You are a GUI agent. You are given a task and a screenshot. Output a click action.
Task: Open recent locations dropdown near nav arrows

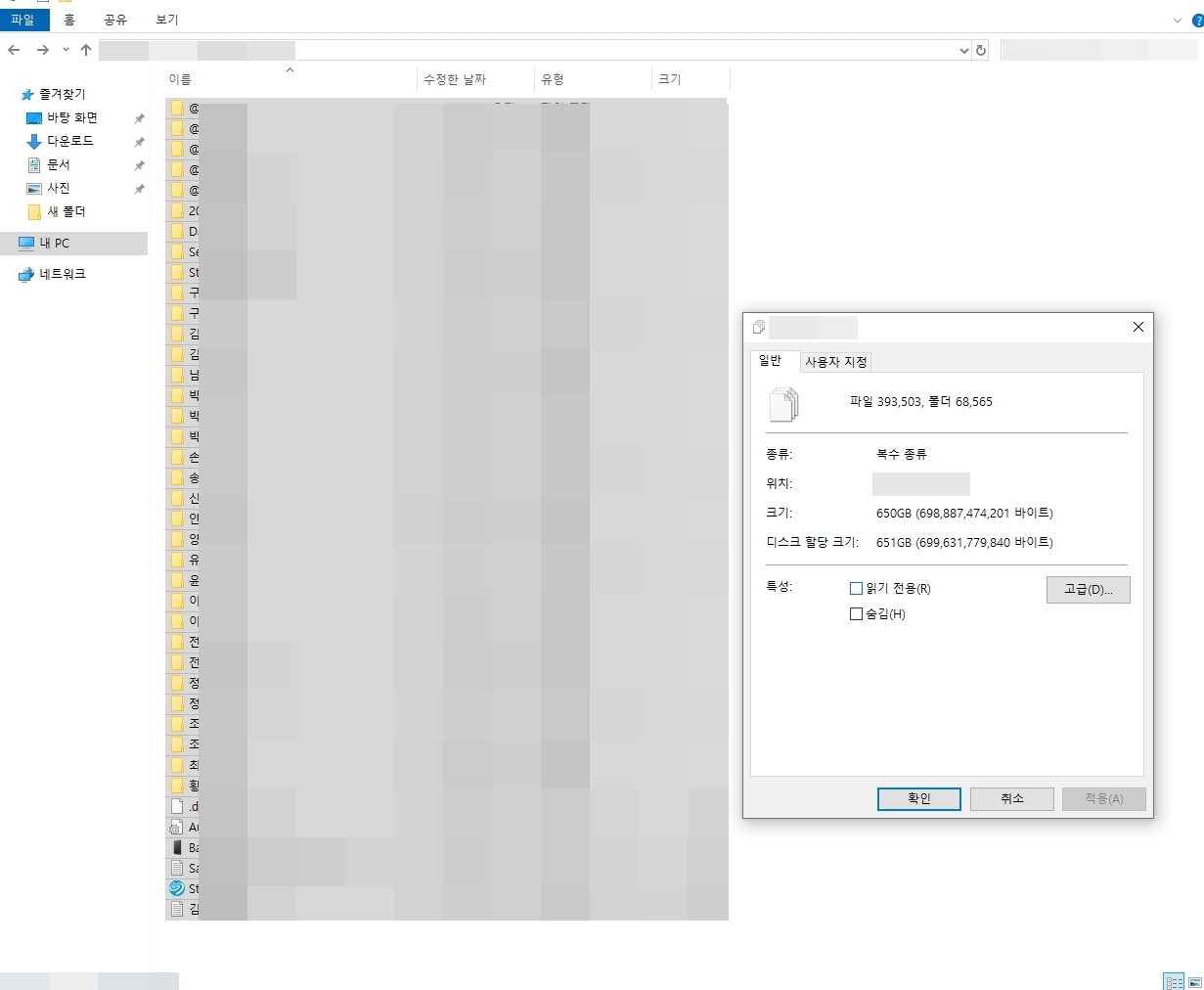tap(66, 50)
